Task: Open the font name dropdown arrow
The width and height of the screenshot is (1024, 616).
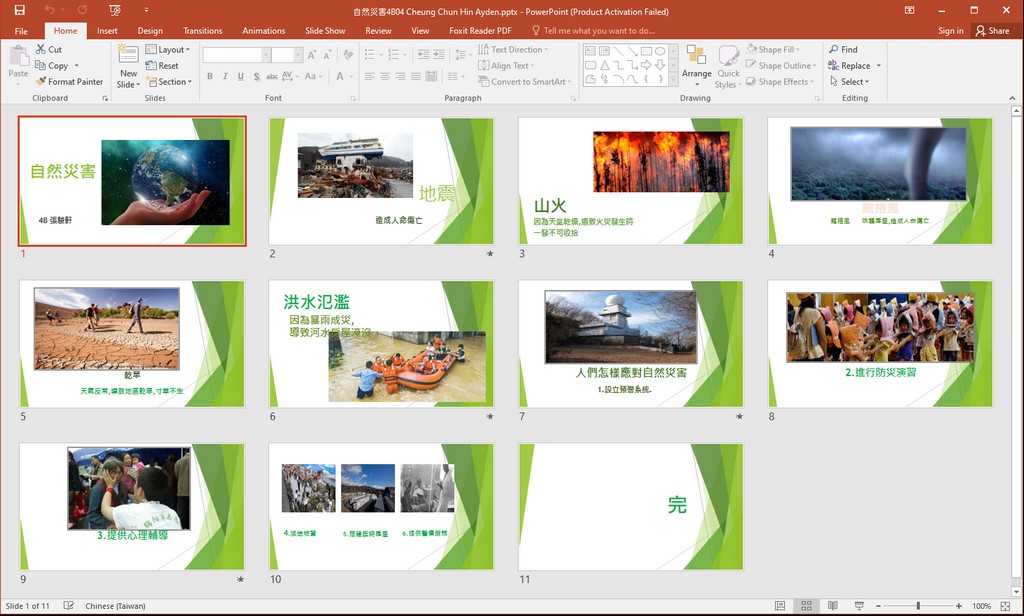Action: click(266, 55)
